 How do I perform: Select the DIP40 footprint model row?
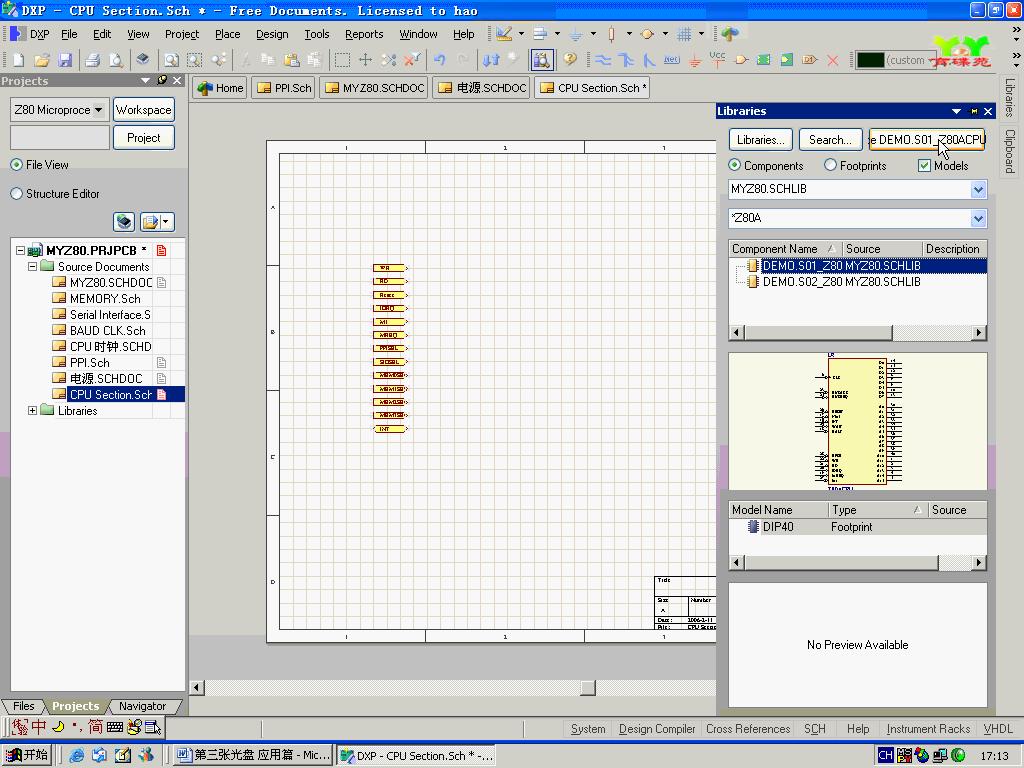[857, 526]
